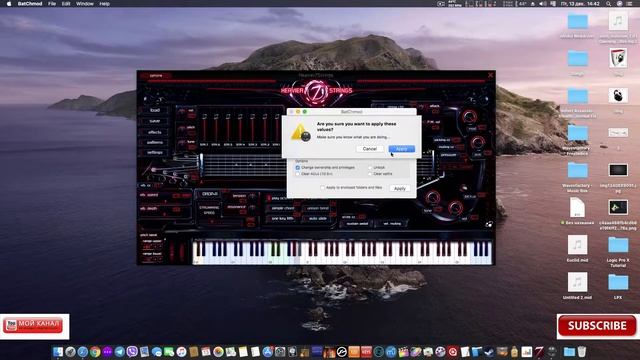Select Logic Pro X Tutorial folder
The width and height of the screenshot is (640, 360).
click(618, 251)
